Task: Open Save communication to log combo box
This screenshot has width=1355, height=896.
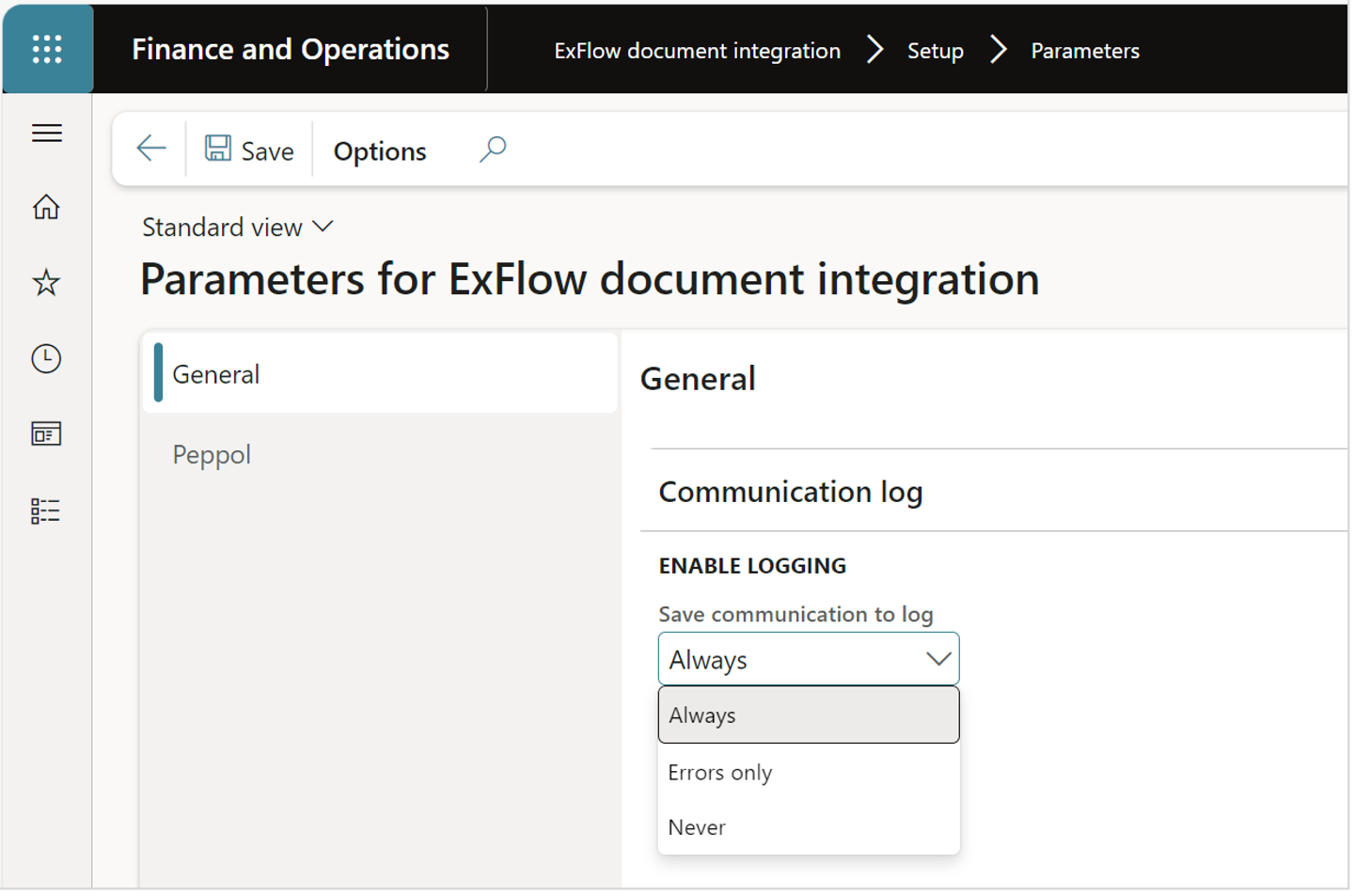Action: click(809, 659)
